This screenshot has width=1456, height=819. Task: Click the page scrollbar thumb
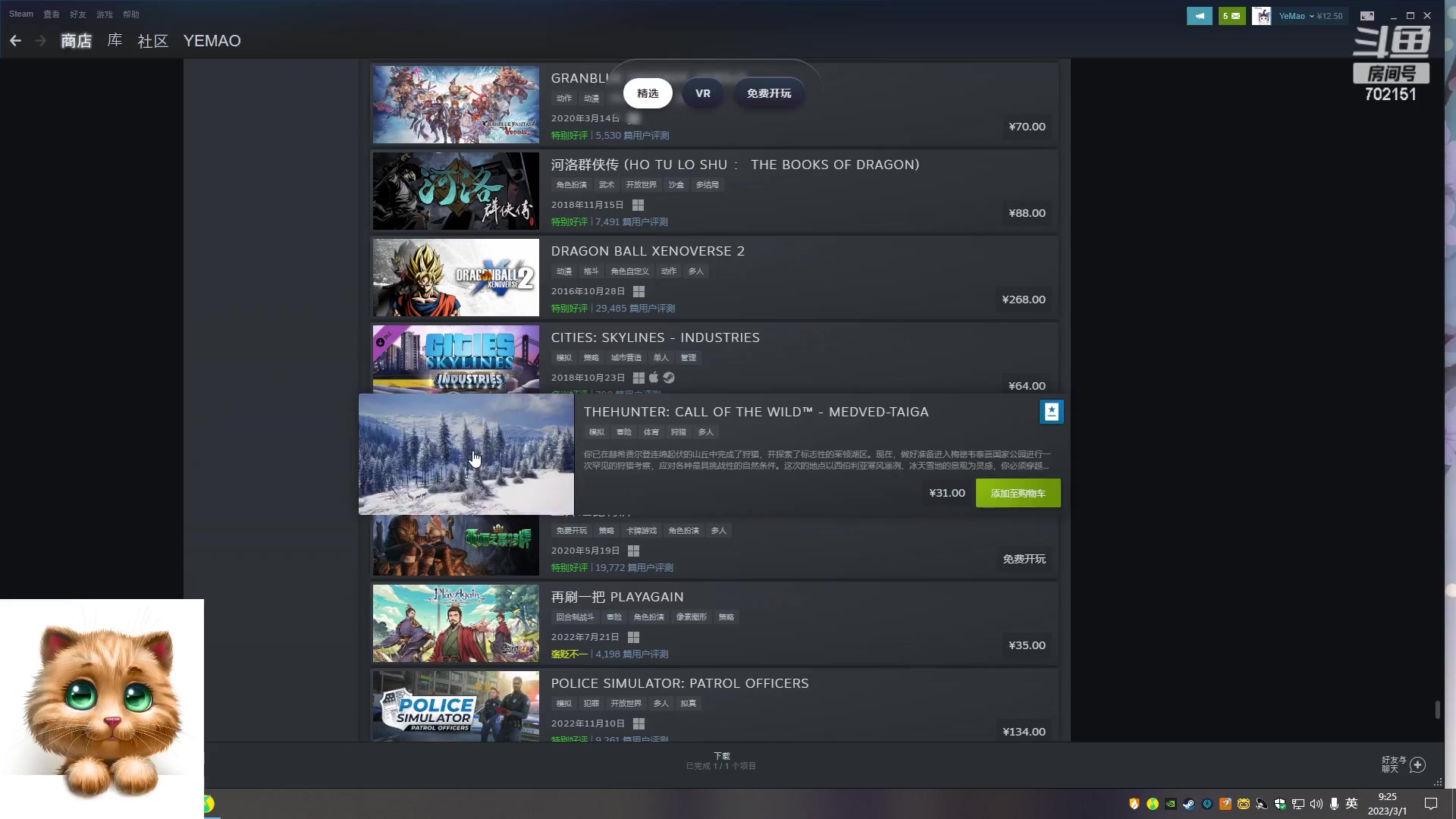[1437, 709]
